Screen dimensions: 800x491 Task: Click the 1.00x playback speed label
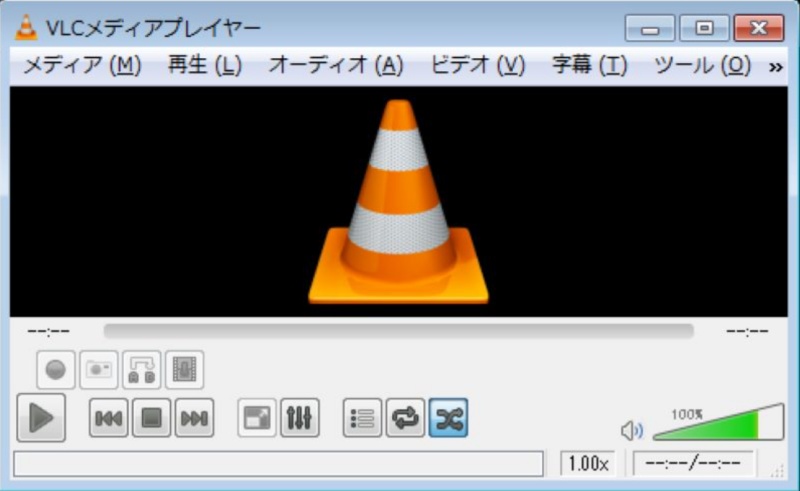pos(588,463)
